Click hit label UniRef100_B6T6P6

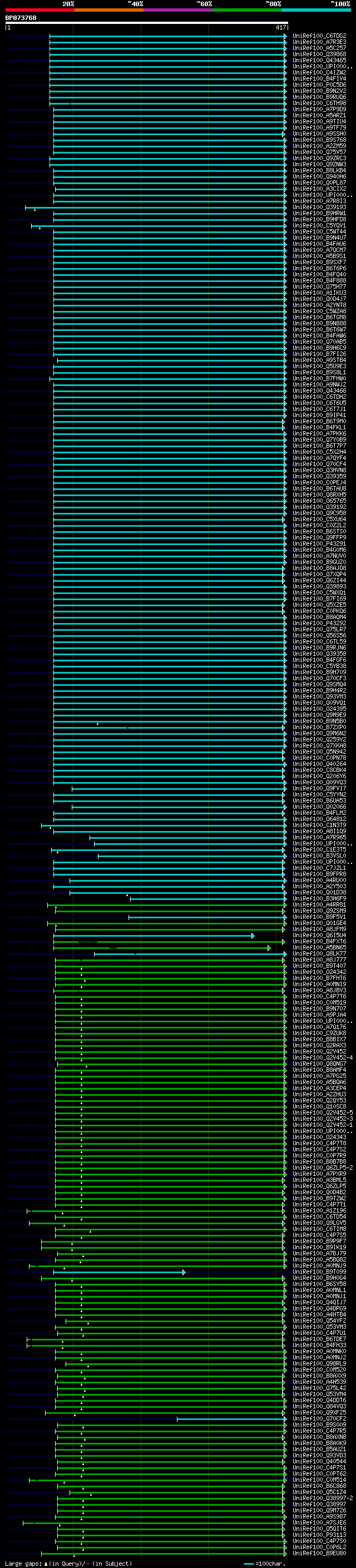[319, 269]
